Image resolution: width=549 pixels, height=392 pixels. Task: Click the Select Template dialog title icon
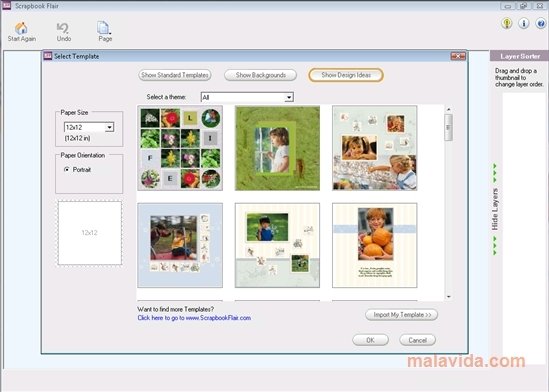tap(48, 56)
